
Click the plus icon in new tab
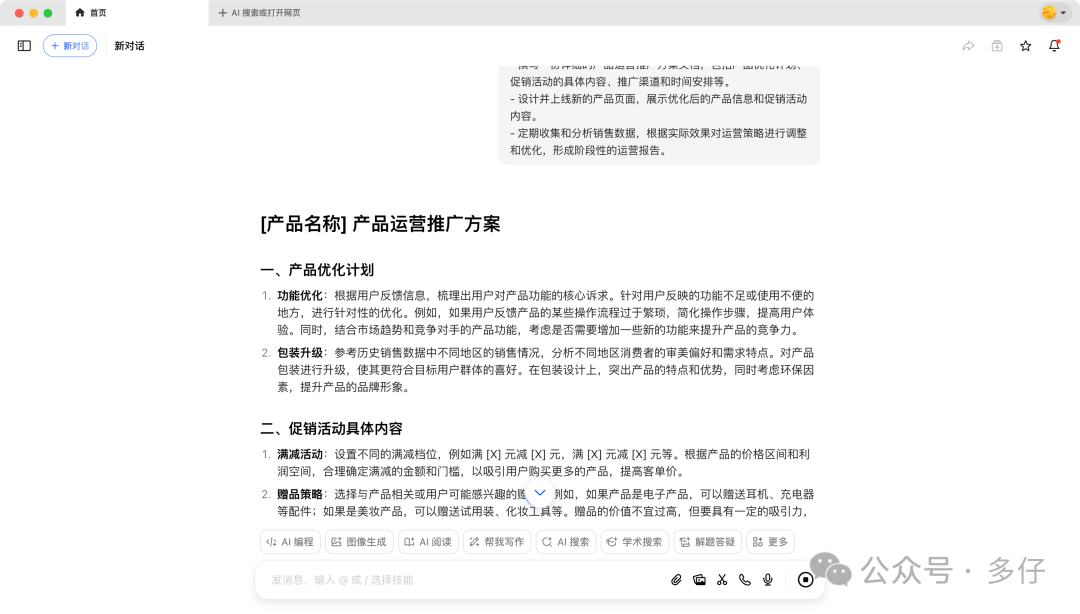(222, 12)
